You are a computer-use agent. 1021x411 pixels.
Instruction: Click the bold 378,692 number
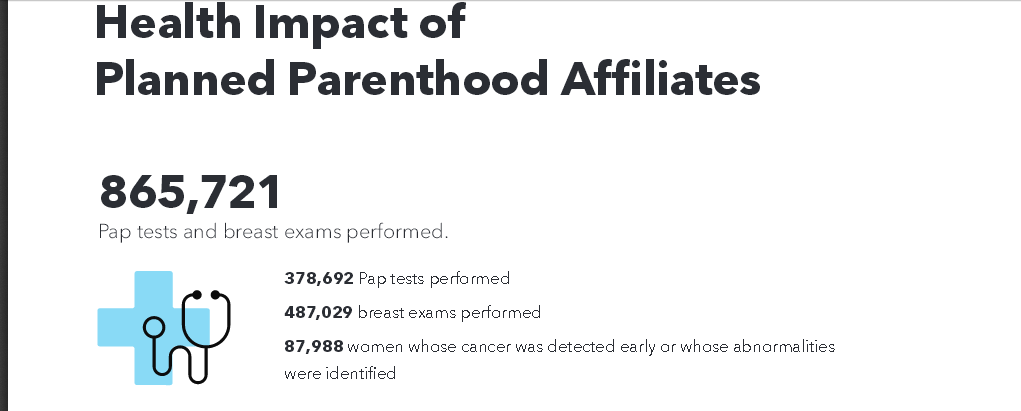tap(319, 278)
